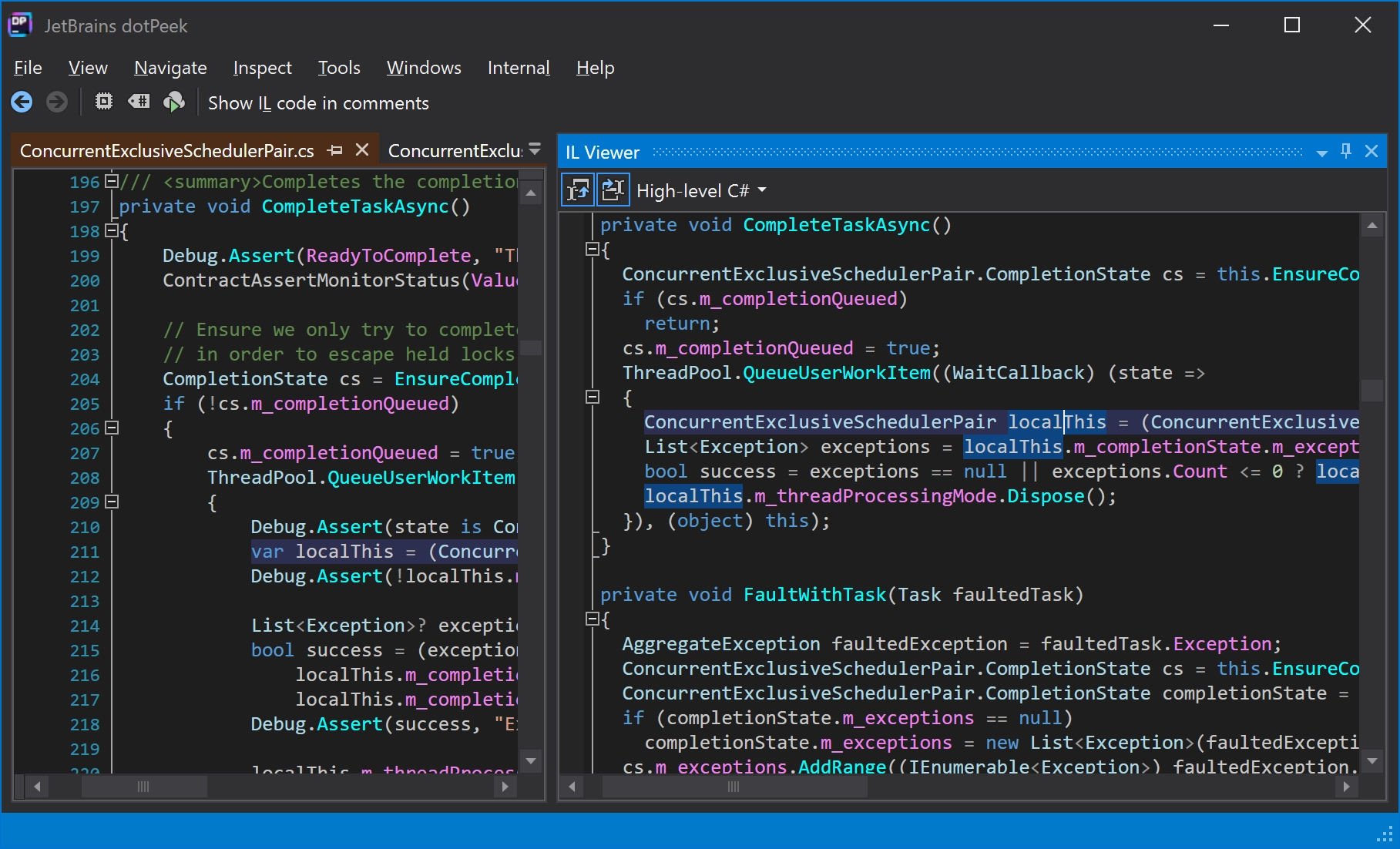Select the ConcurrentExclusiveSchedulerPair.cs tab
1400x849 pixels.
(167, 151)
